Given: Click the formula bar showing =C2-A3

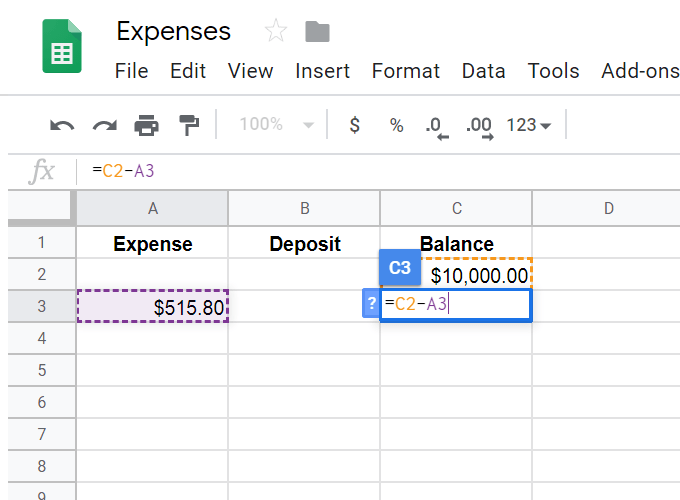Looking at the screenshot, I should pyautogui.click(x=378, y=171).
